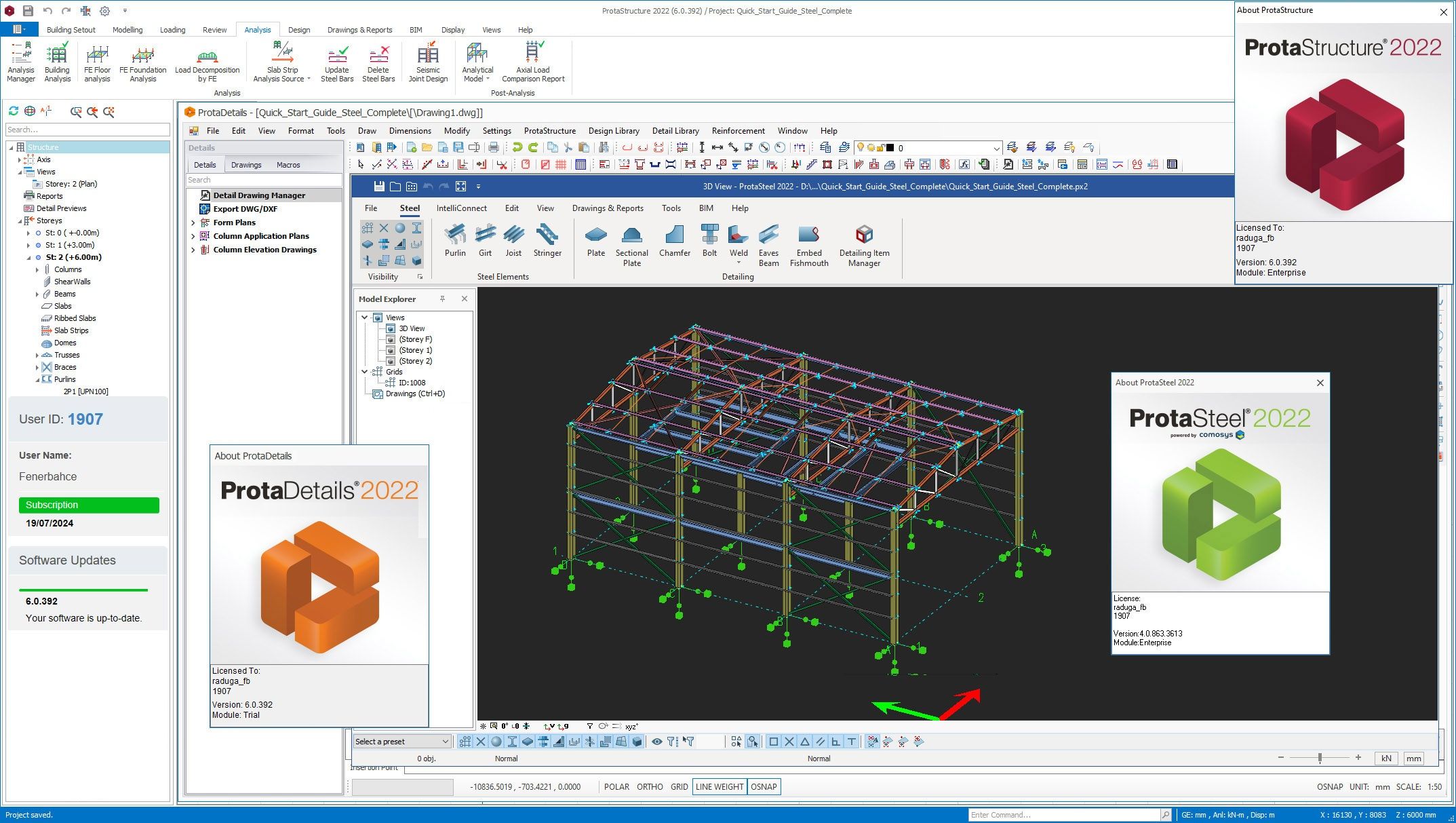Screen dimensions: 1456x823
Task: Expand the Form Plans tree node
Action: [193, 223]
